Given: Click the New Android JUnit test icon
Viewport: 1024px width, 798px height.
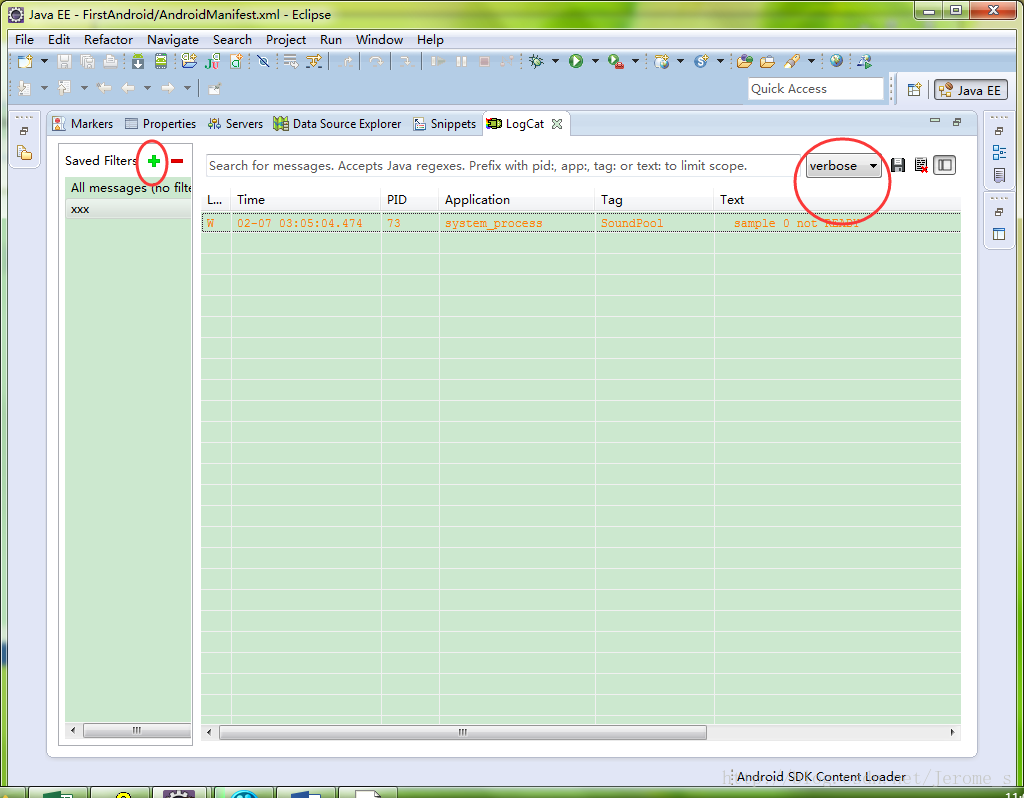Looking at the screenshot, I should click(212, 61).
